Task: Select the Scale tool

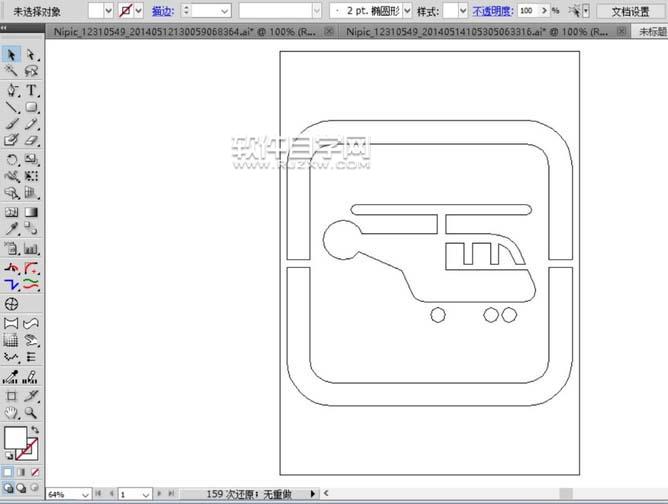Action: point(31,160)
